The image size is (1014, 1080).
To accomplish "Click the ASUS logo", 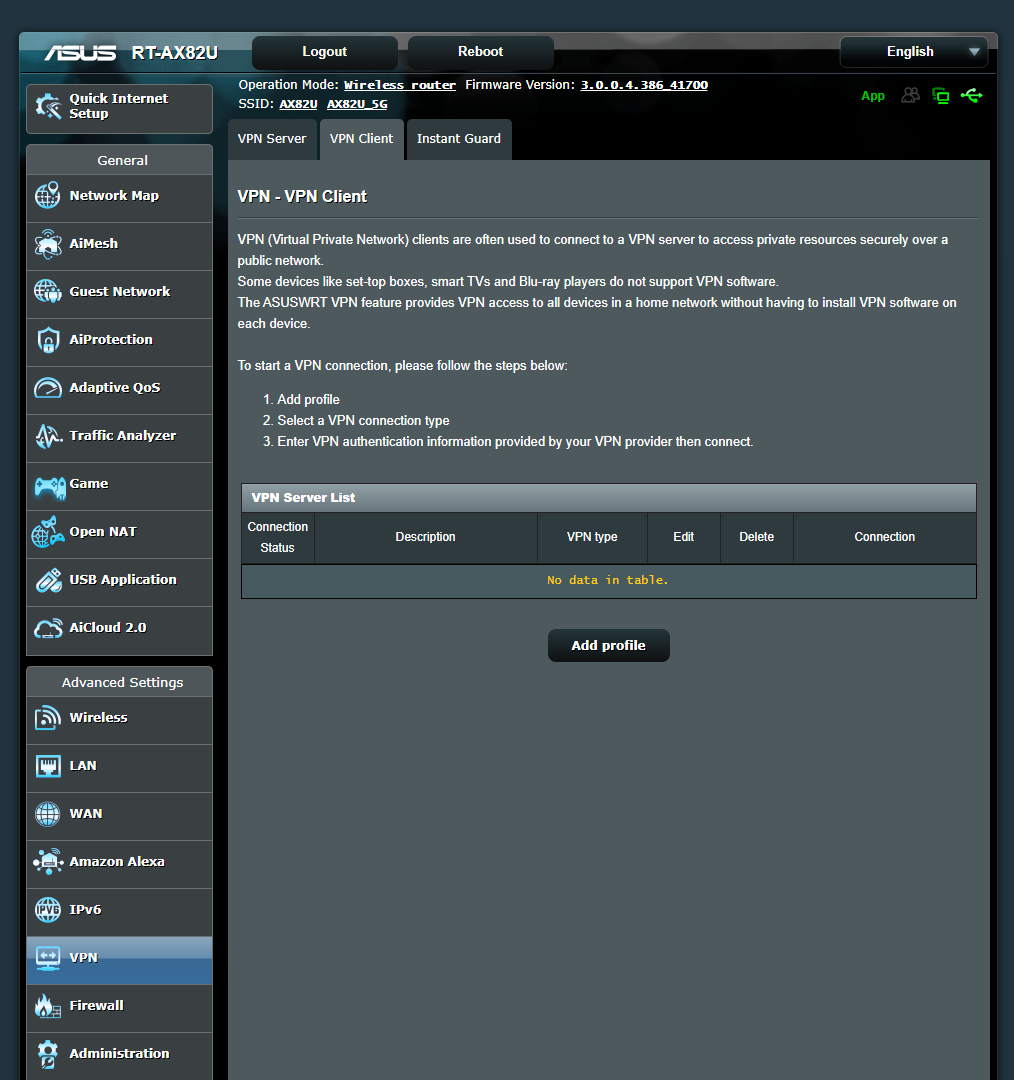I will point(80,53).
